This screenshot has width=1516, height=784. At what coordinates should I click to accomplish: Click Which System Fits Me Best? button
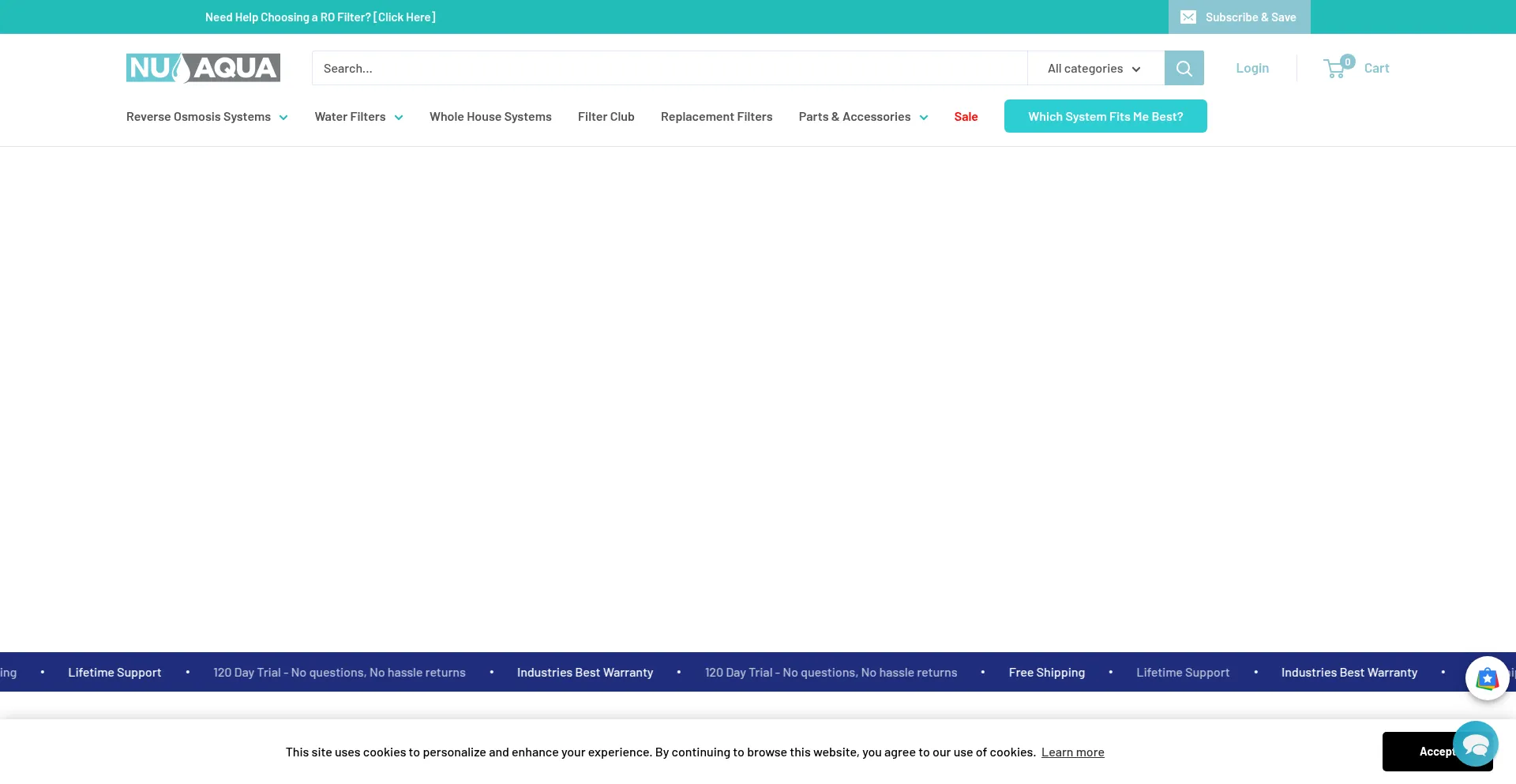tap(1105, 116)
